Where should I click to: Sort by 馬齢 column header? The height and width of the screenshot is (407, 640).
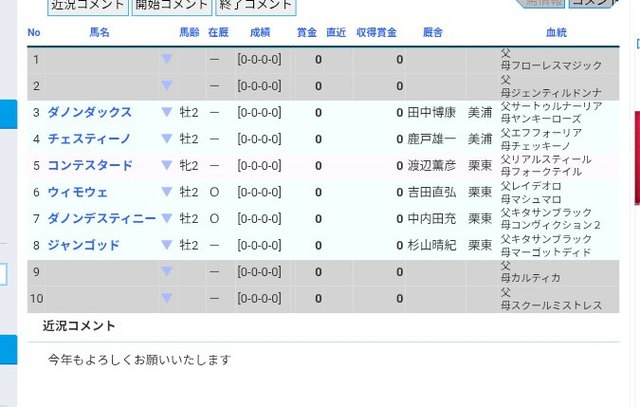189,33
